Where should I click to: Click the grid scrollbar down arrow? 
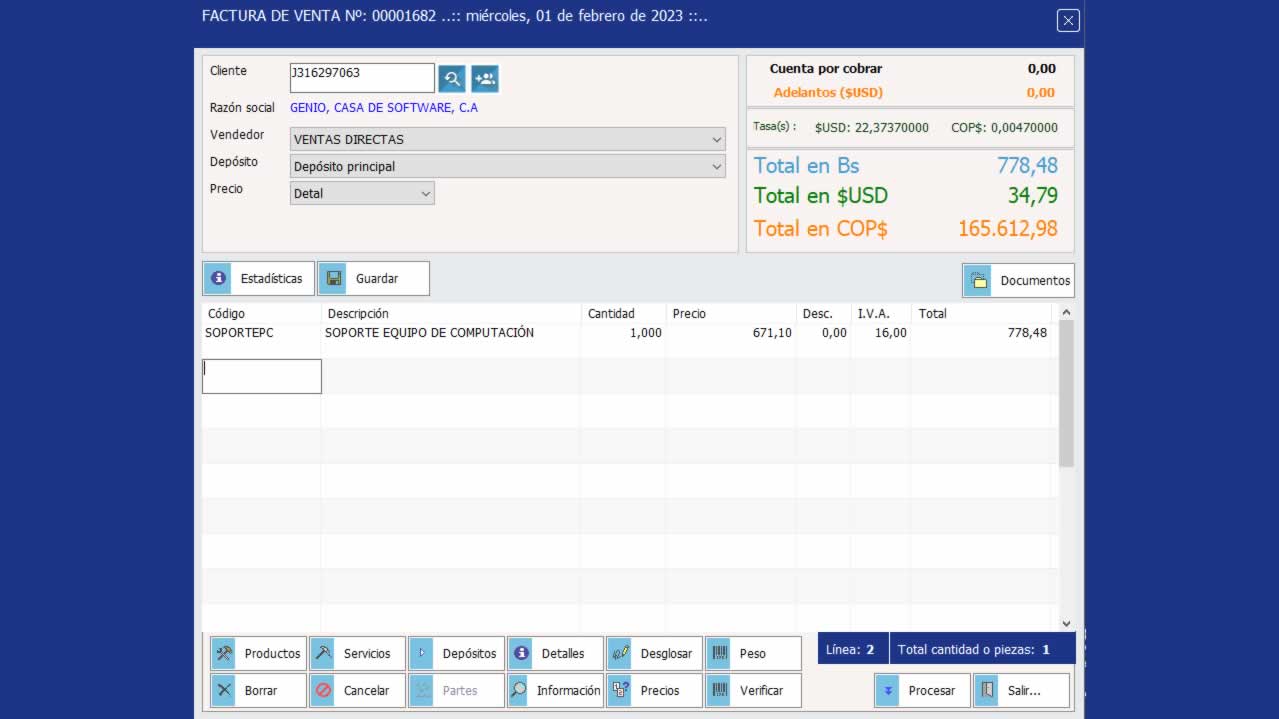click(x=1066, y=623)
